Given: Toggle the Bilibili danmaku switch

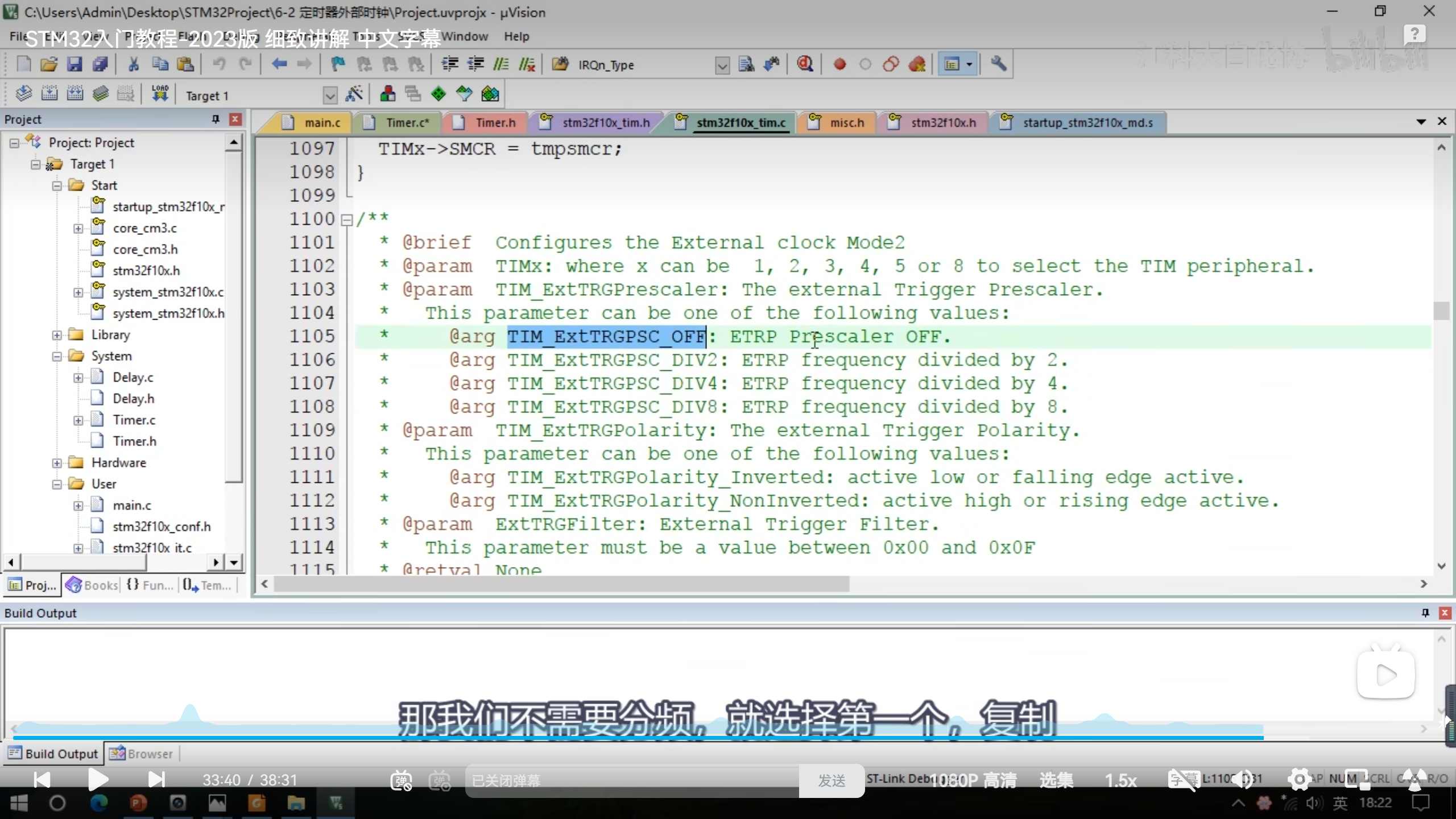Looking at the screenshot, I should [402, 780].
